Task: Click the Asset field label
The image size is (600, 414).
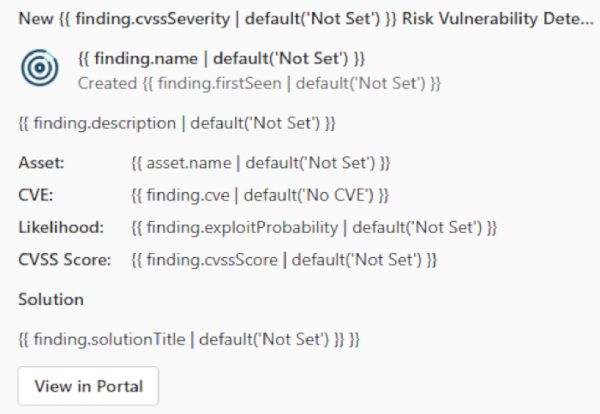Action: click(41, 162)
